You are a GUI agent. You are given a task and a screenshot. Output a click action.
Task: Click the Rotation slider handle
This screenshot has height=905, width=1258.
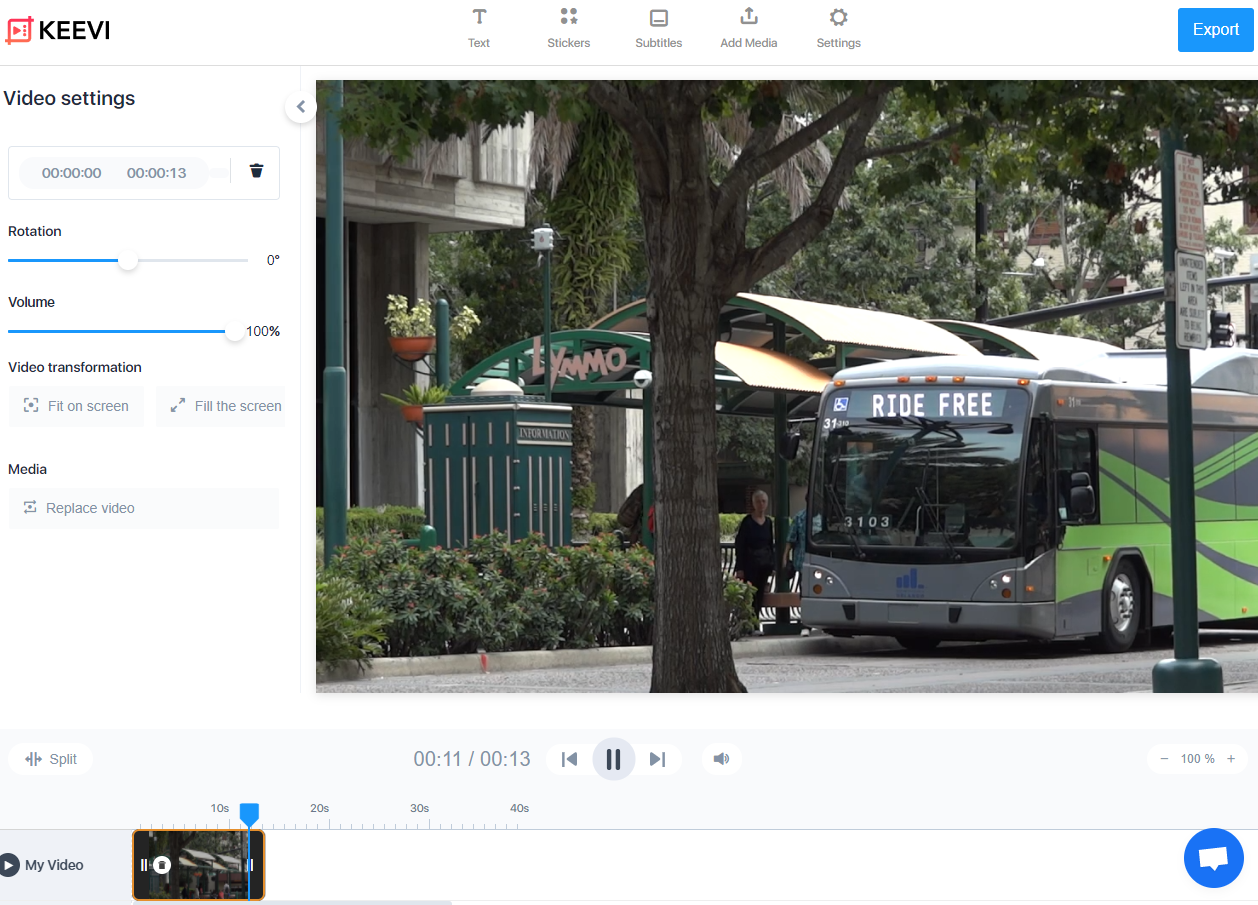click(128, 260)
